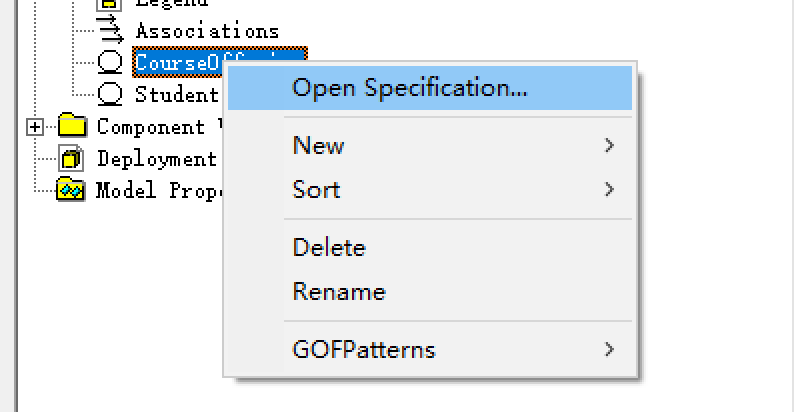Click the Associations arrows icon
This screenshot has height=412, width=796.
pos(111,32)
